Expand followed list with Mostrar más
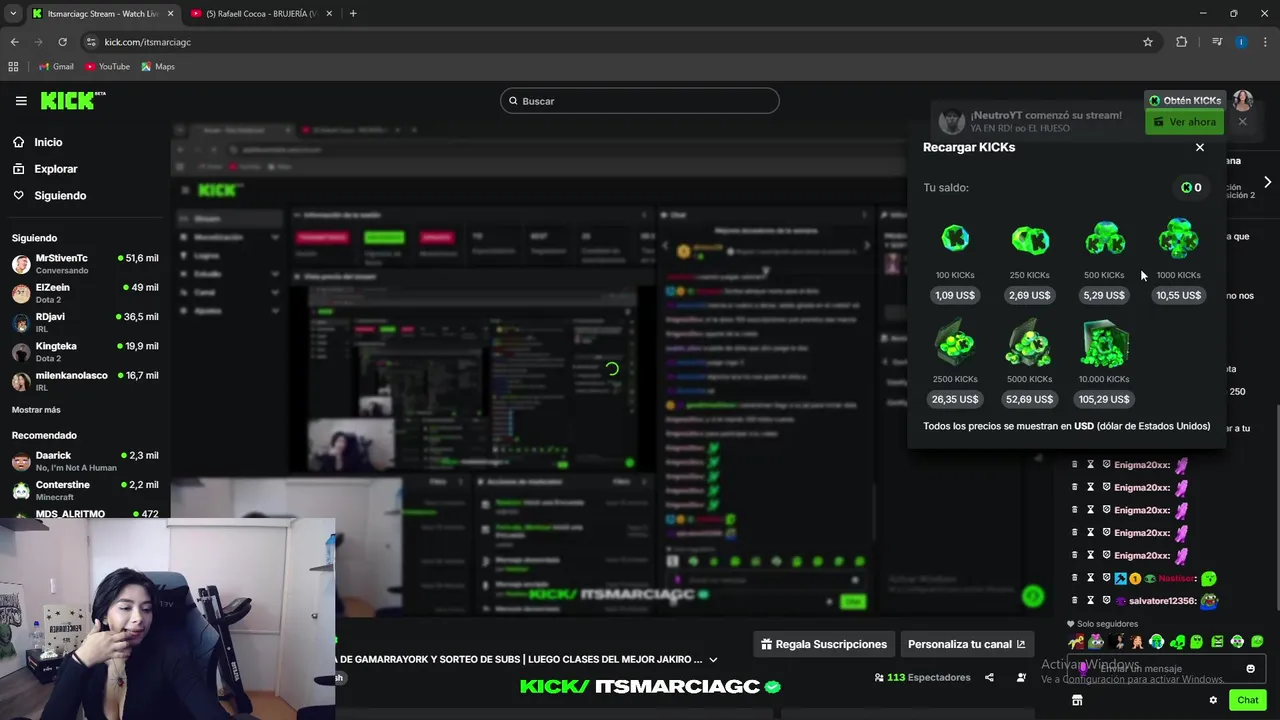Viewport: 1280px width, 720px height. pyautogui.click(x=36, y=410)
